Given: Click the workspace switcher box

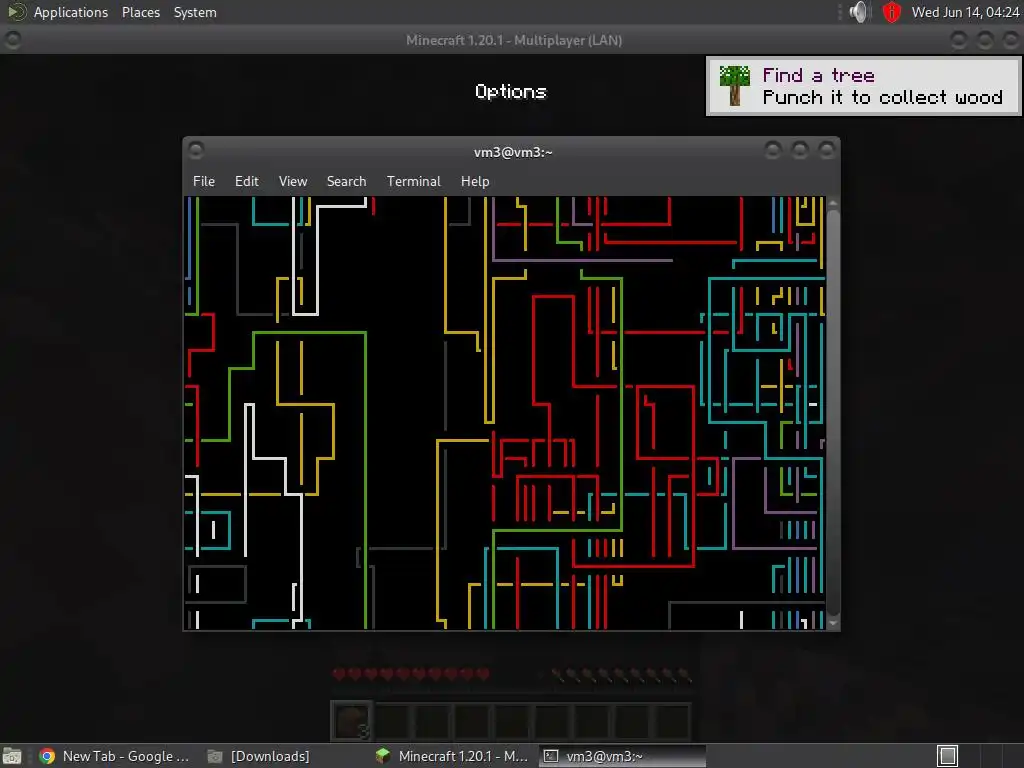Looking at the screenshot, I should (x=948, y=756).
